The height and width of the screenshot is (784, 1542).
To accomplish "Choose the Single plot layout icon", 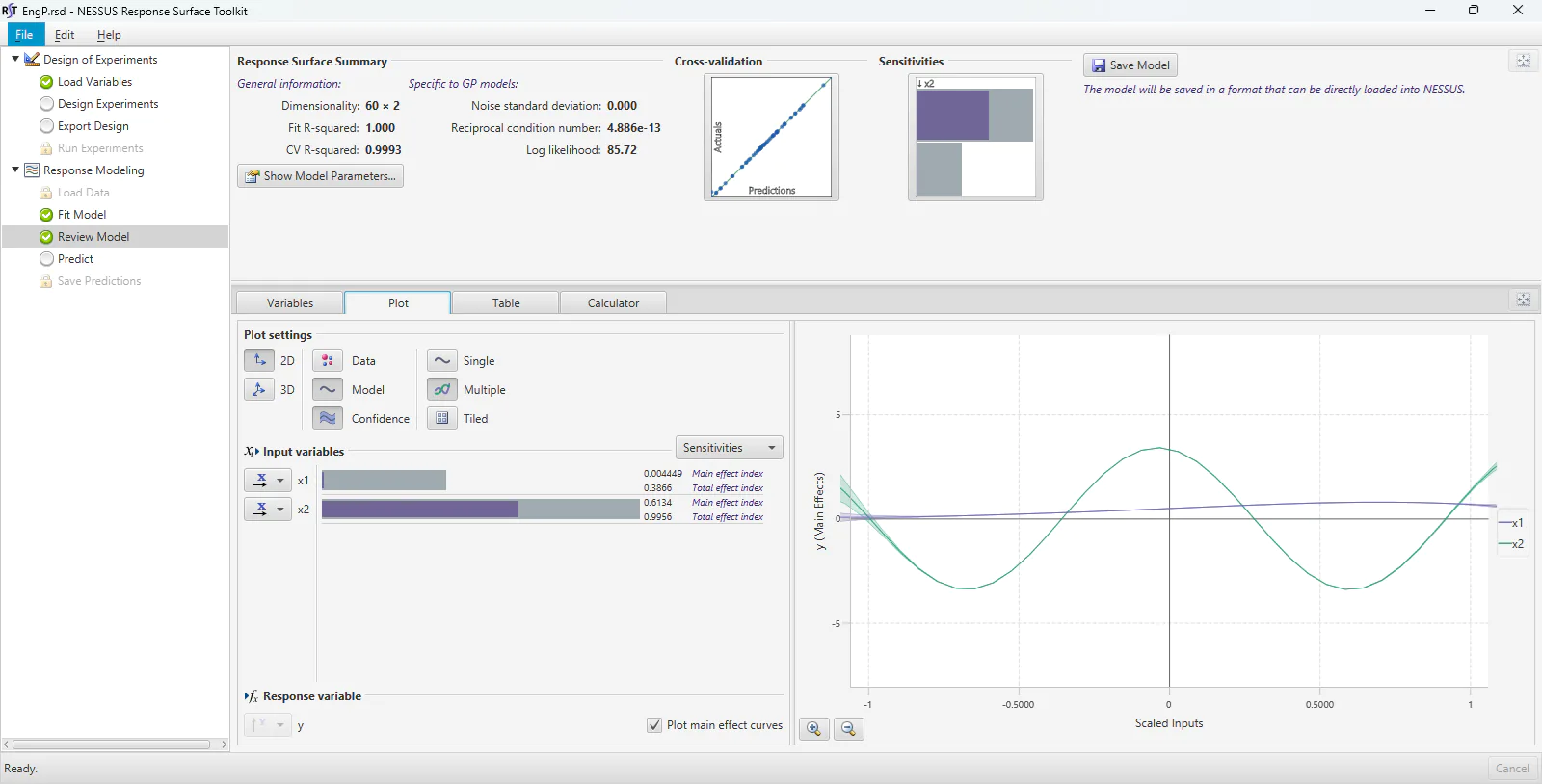I will (442, 360).
